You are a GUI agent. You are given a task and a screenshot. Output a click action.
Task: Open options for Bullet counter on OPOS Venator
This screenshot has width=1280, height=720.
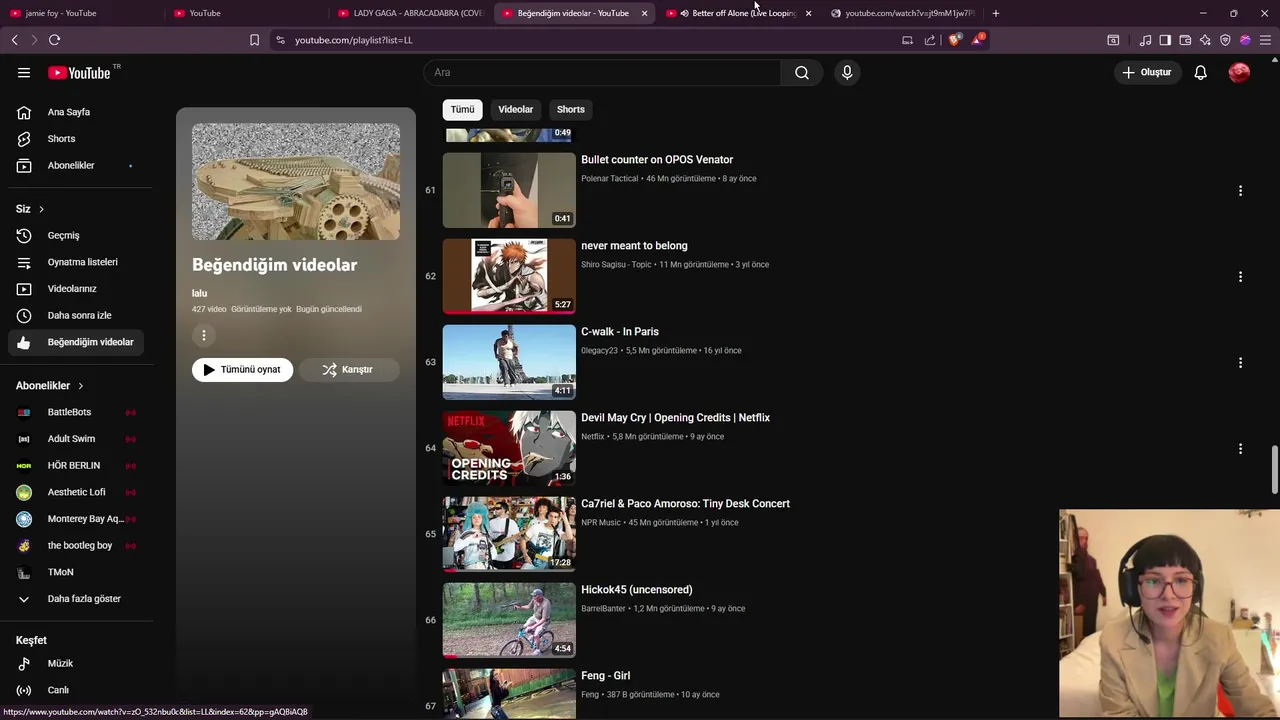(1240, 190)
